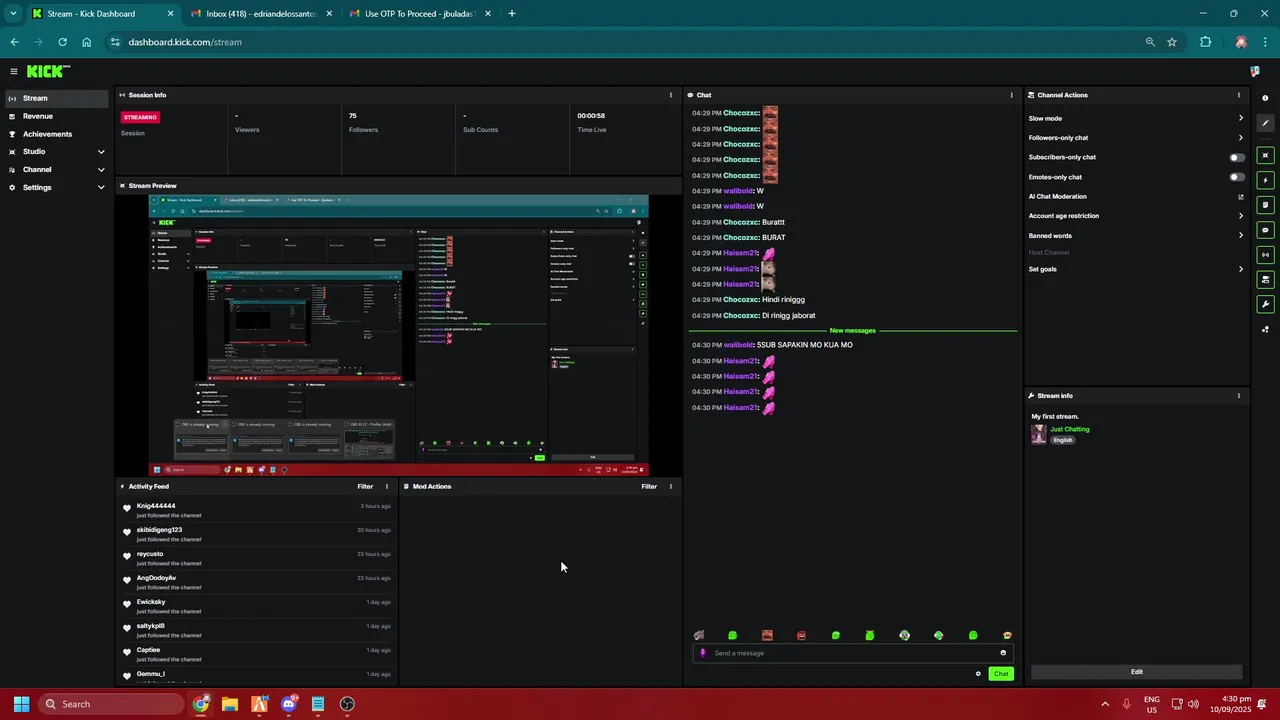This screenshot has height=720, width=1280.
Task: Open AI Chat Moderation external link icon
Action: 1241,196
